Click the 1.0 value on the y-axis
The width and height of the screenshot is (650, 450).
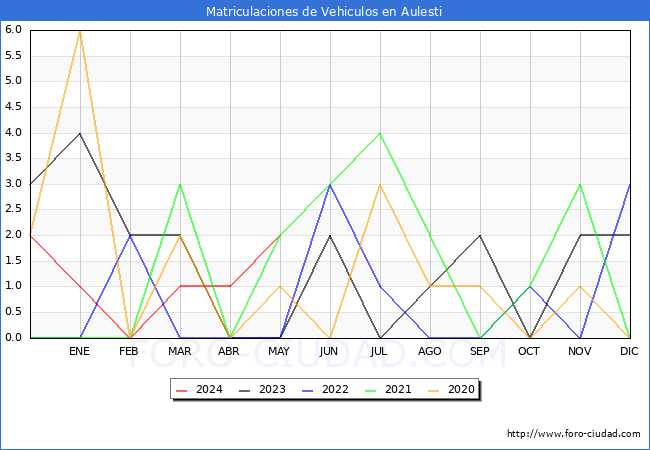click(x=13, y=286)
